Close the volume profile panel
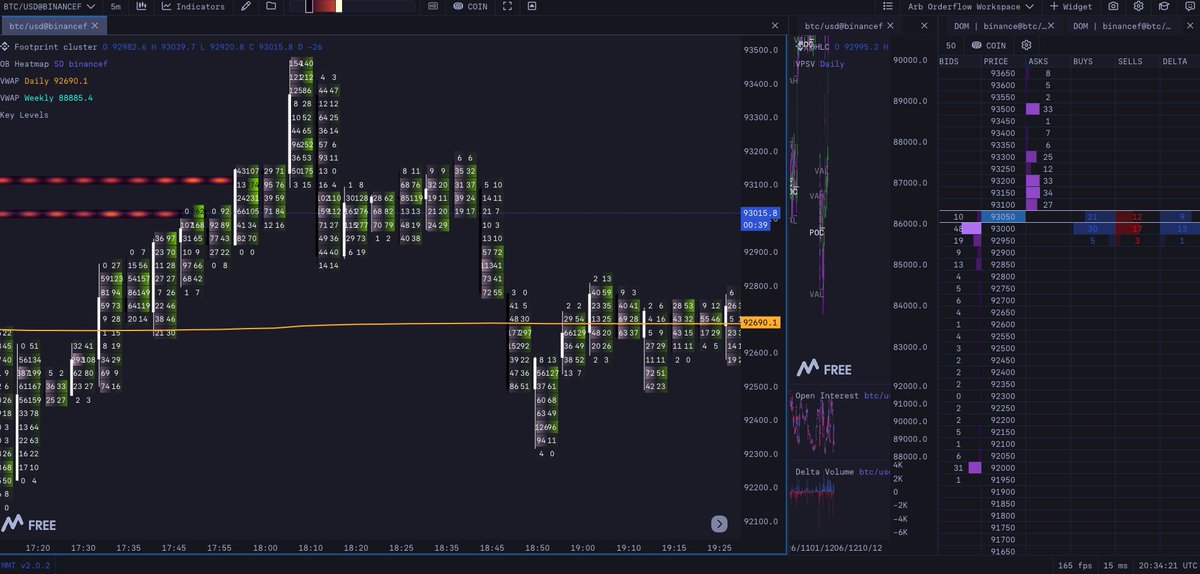Image resolution: width=1200 pixels, height=574 pixels. [926, 24]
